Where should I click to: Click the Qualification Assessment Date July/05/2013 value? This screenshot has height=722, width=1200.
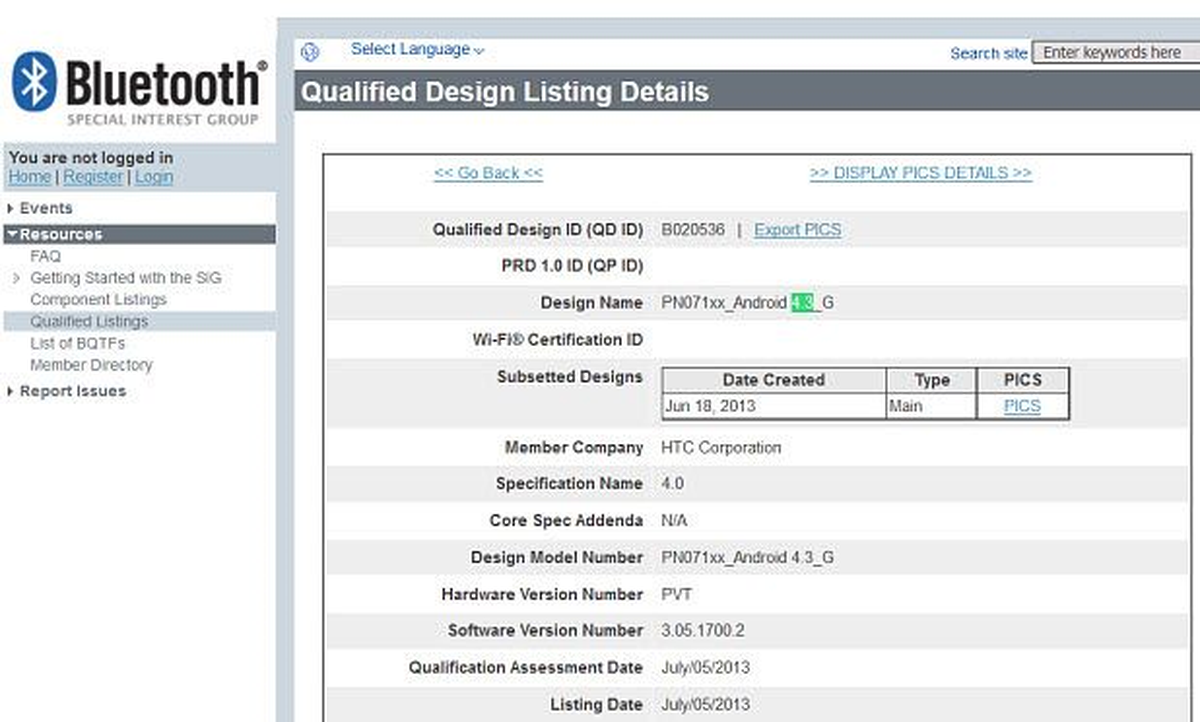(x=706, y=668)
